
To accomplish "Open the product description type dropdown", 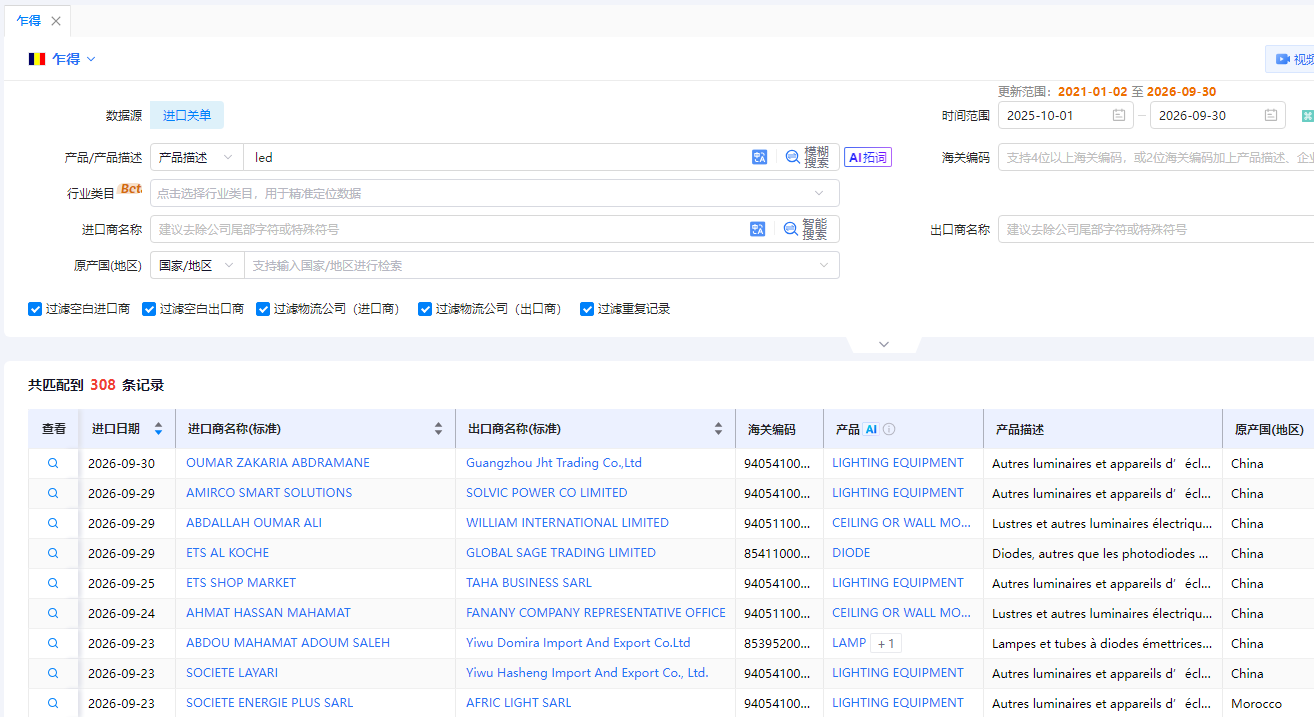I will pyautogui.click(x=197, y=157).
